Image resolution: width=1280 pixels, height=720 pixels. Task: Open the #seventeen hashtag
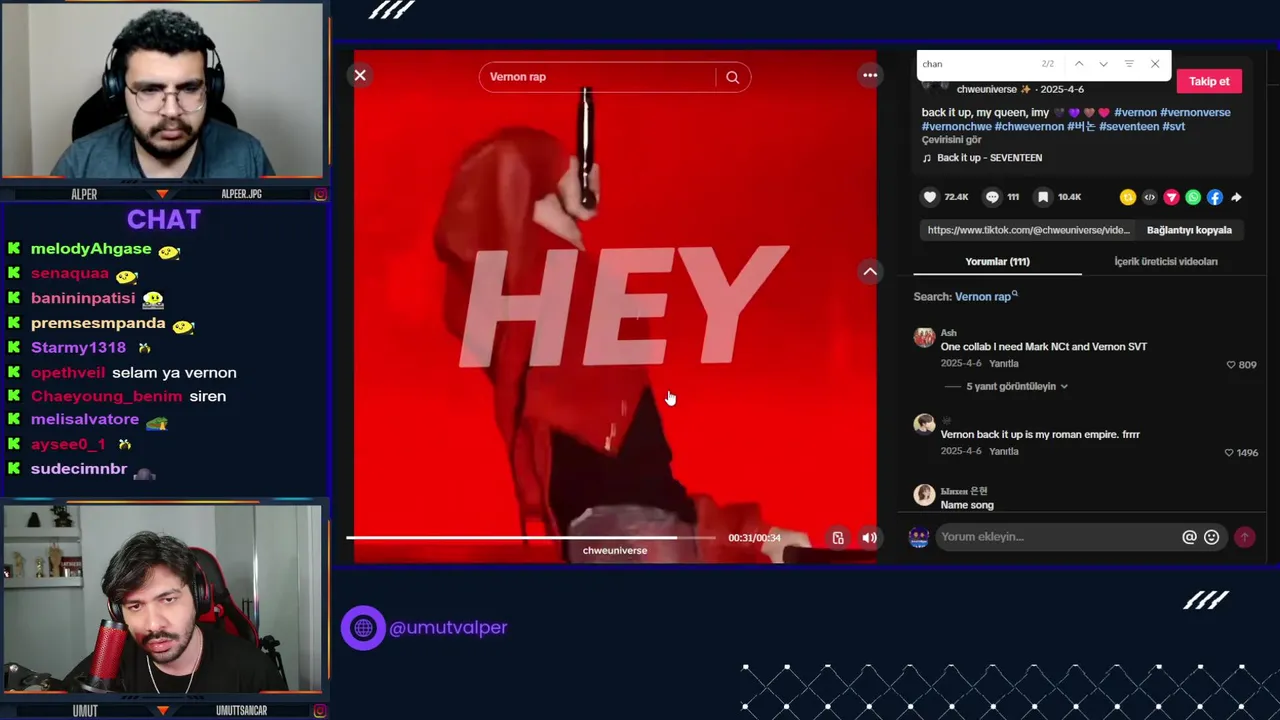1129,126
